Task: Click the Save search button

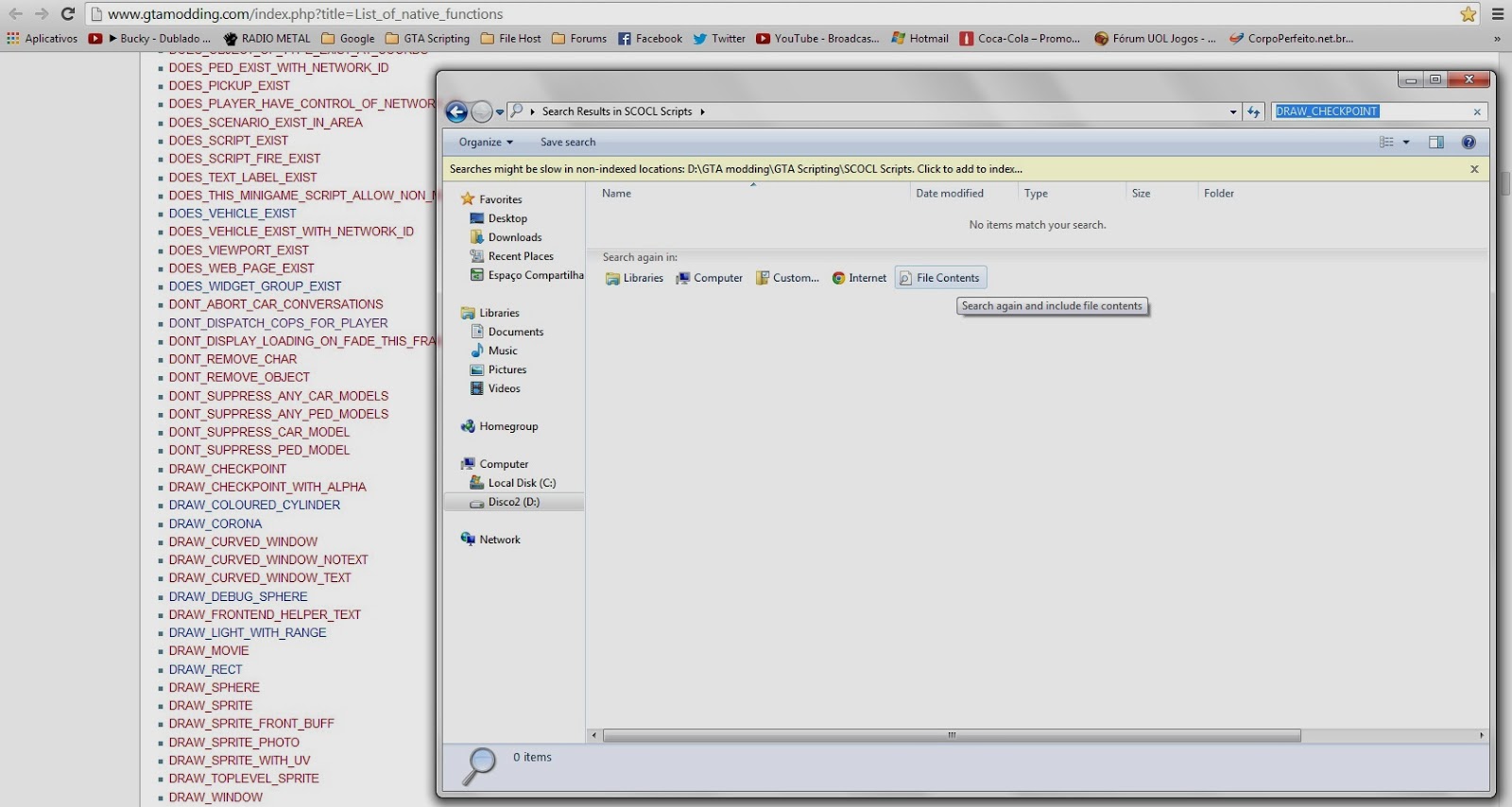Action: [x=568, y=143]
